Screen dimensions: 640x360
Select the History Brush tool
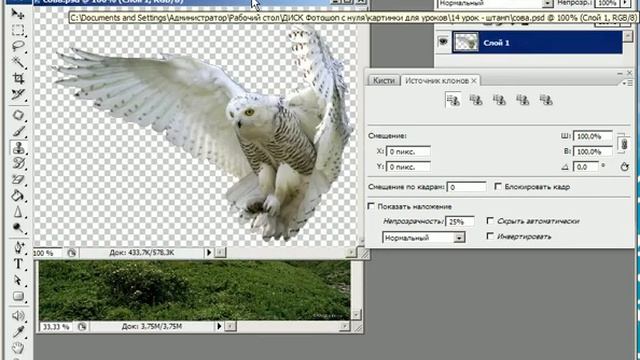pos(18,164)
